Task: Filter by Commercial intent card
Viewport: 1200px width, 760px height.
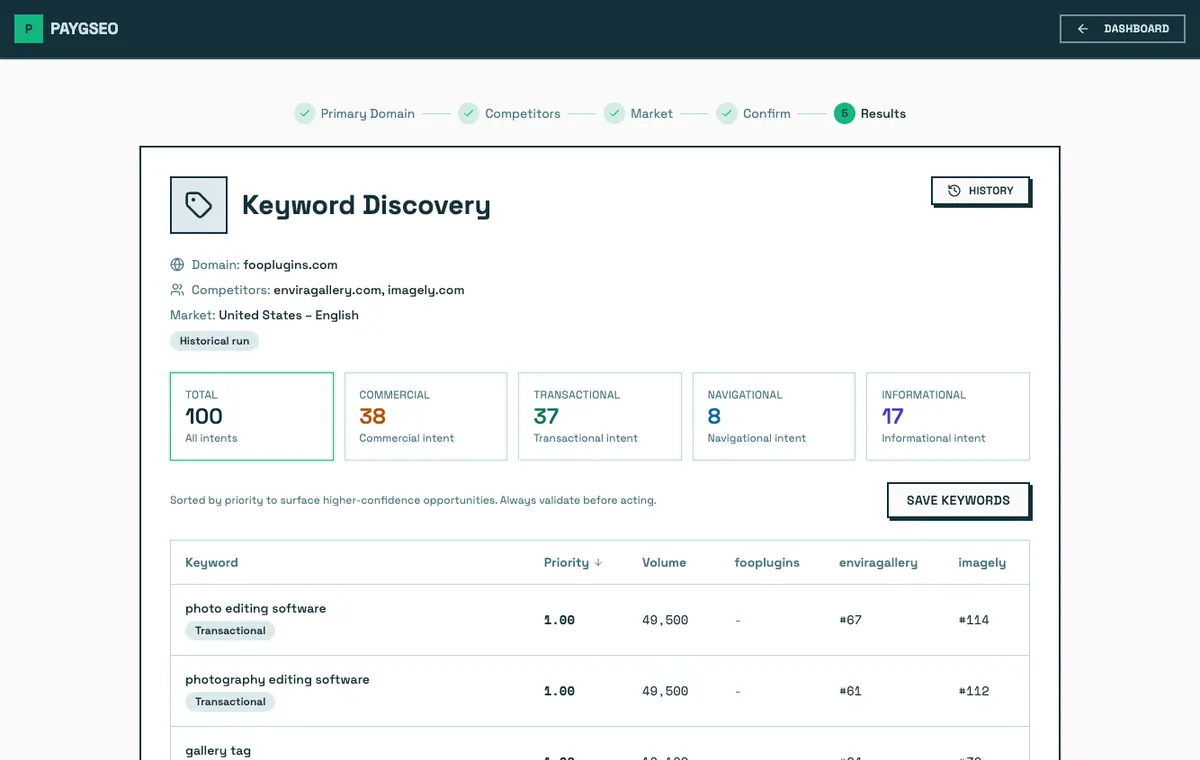Action: [426, 416]
